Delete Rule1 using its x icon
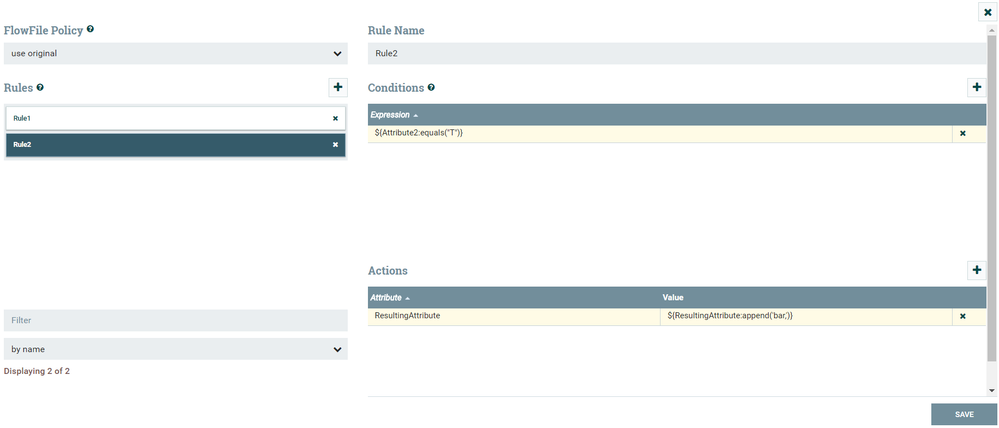Image resolution: width=999 pixels, height=428 pixels. 335,118
